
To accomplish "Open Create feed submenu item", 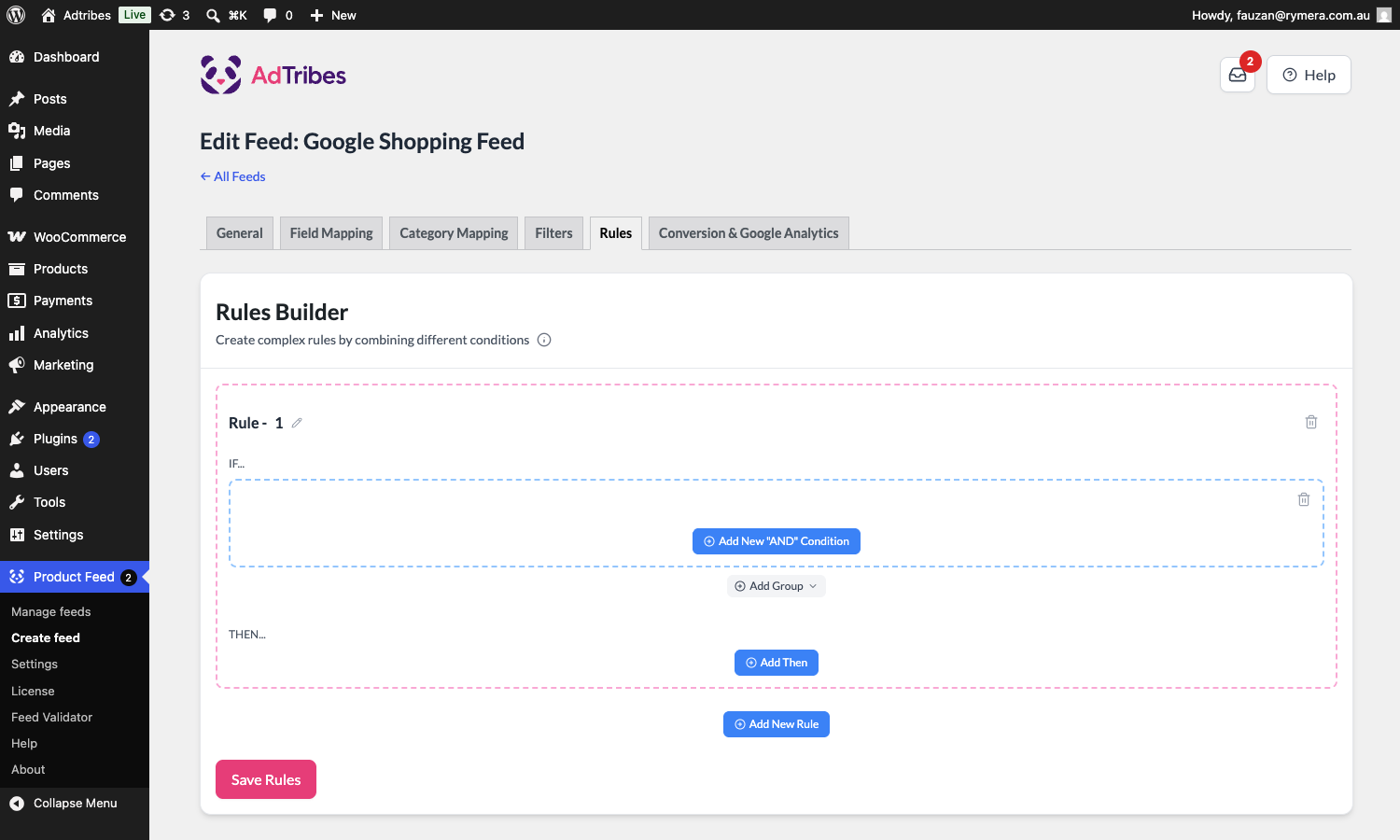I will click(x=46, y=638).
